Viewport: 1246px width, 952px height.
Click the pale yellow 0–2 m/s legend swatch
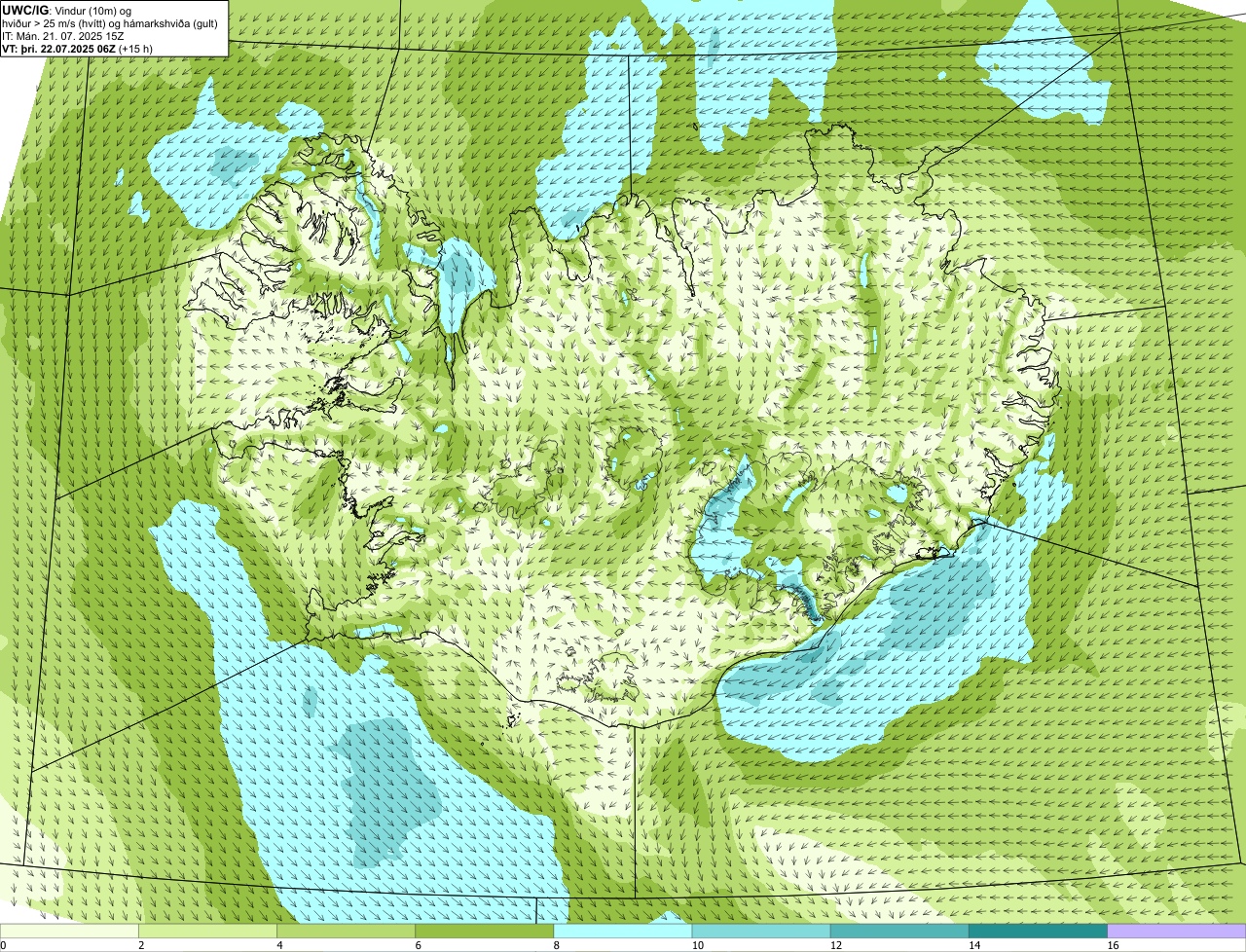tap(70, 931)
